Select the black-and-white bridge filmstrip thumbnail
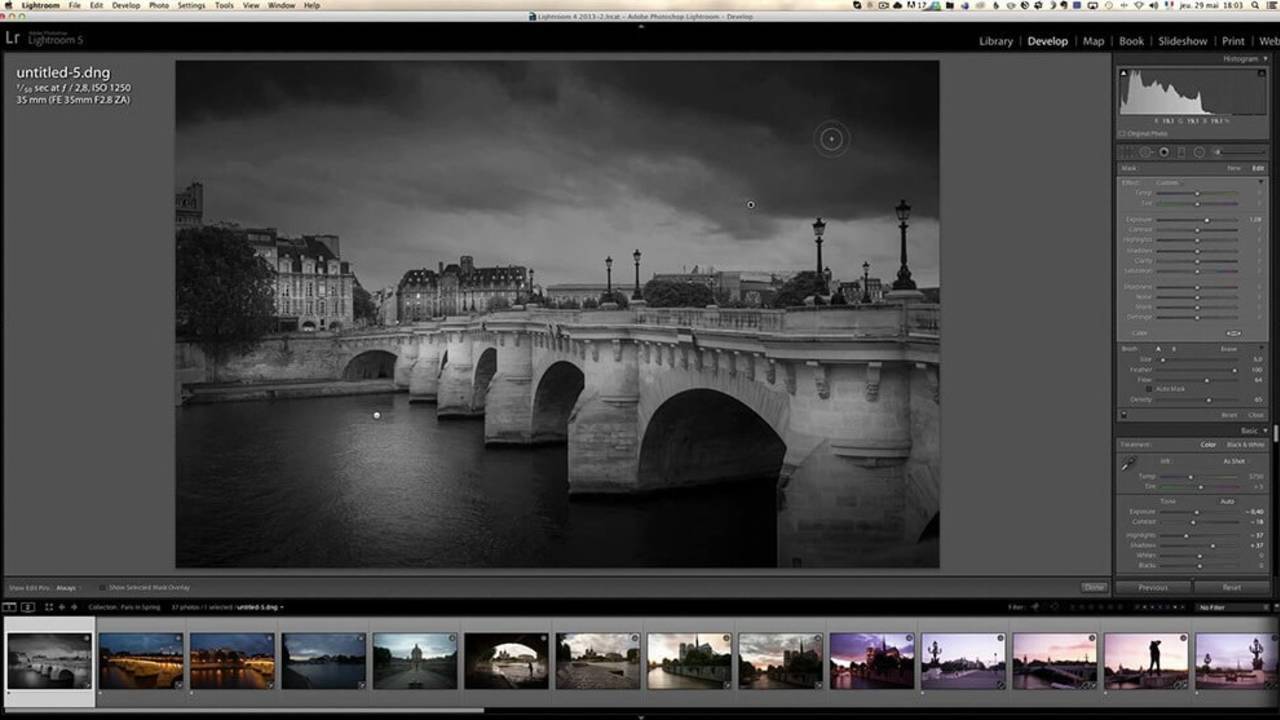Screen dimensions: 1280x720 49,660
